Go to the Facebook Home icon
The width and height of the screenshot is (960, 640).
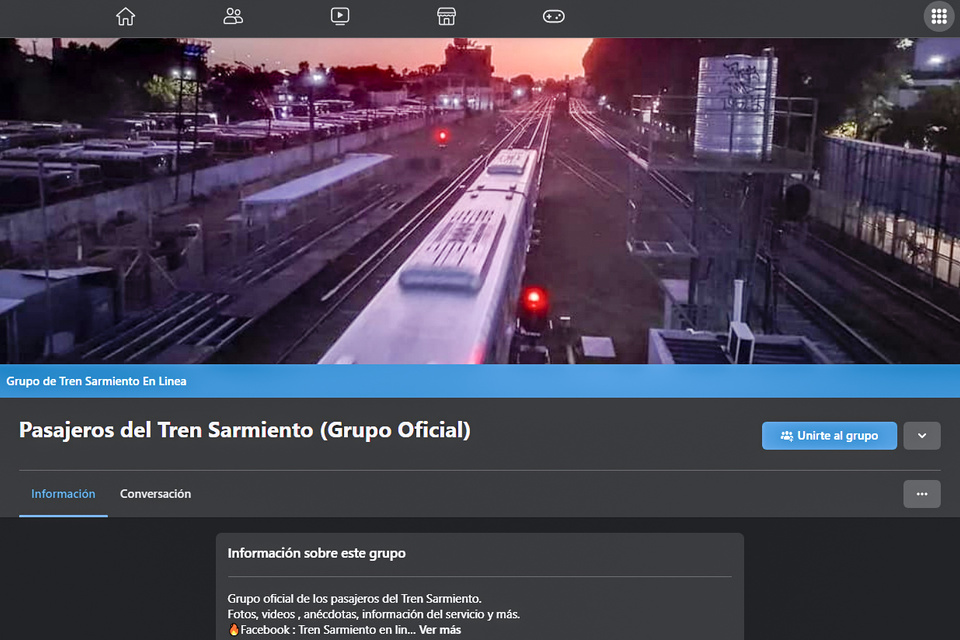coord(125,16)
